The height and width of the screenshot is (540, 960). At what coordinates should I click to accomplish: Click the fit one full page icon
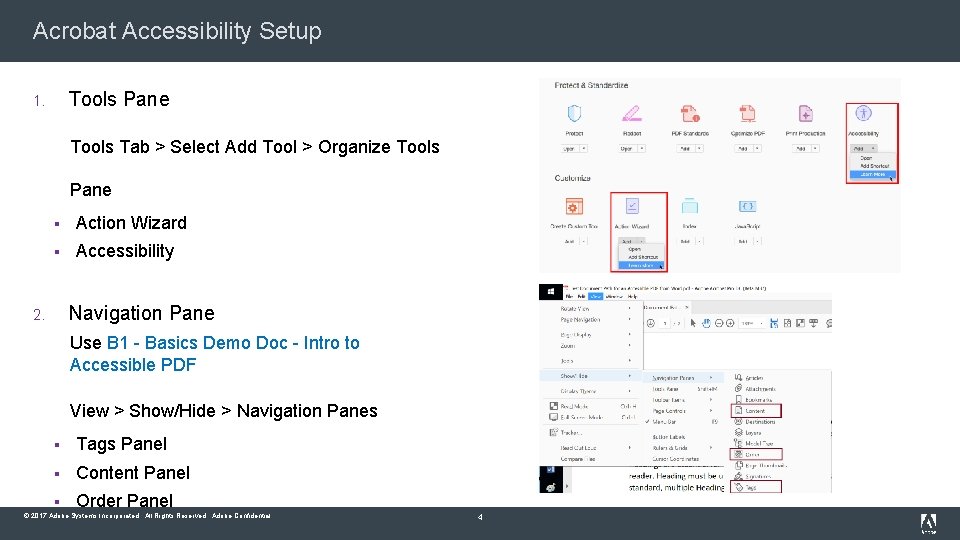point(787,323)
